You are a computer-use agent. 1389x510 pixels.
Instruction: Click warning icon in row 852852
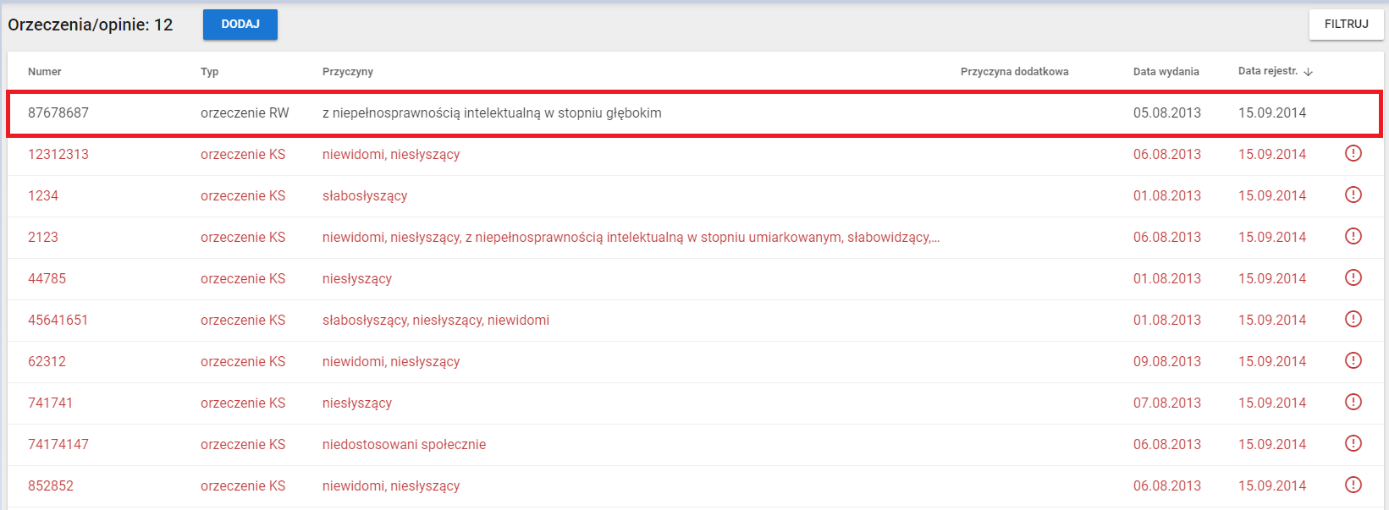pyautogui.click(x=1354, y=485)
